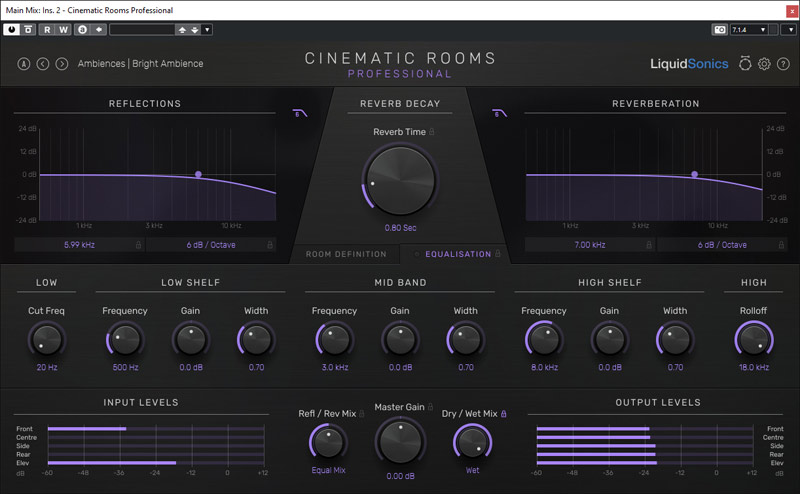This screenshot has width=800, height=494.
Task: Open the help question mark icon
Action: [x=783, y=64]
